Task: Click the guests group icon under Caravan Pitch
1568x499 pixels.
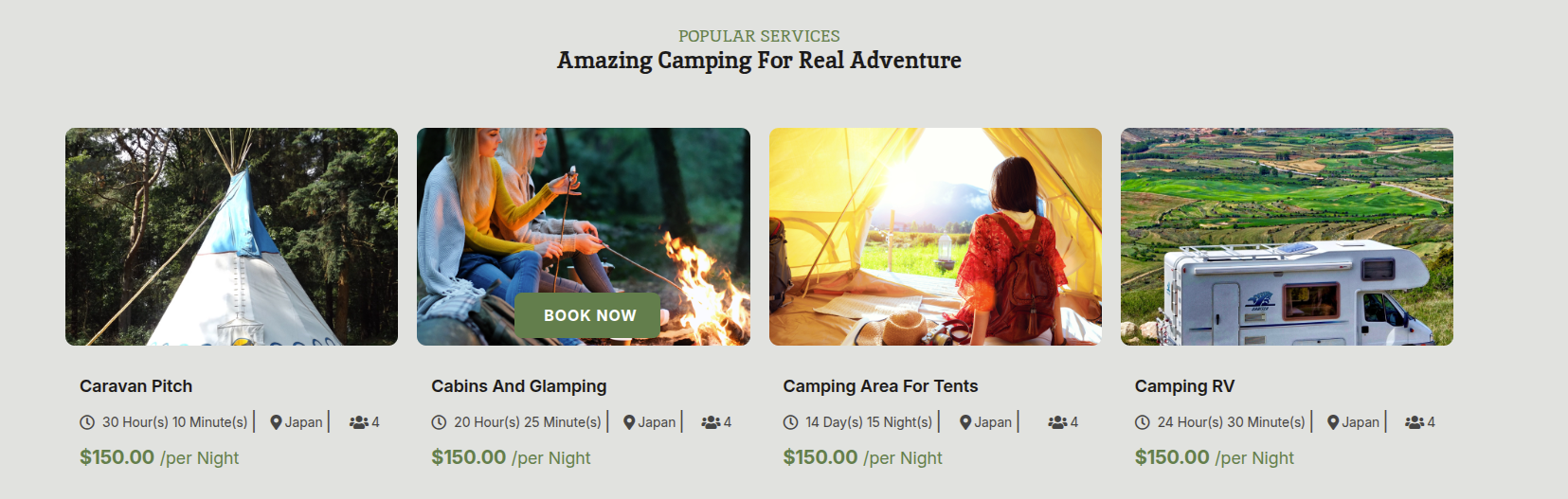Action: tap(358, 422)
